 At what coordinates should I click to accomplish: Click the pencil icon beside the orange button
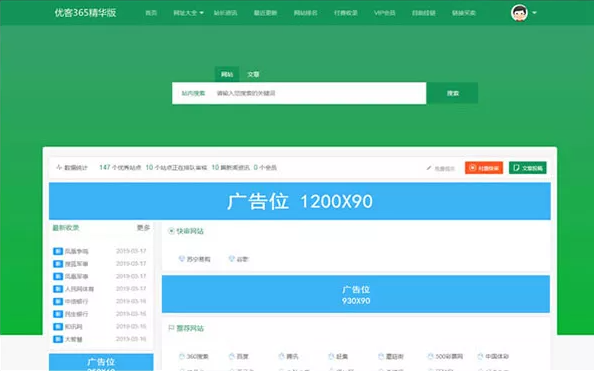coord(429,168)
